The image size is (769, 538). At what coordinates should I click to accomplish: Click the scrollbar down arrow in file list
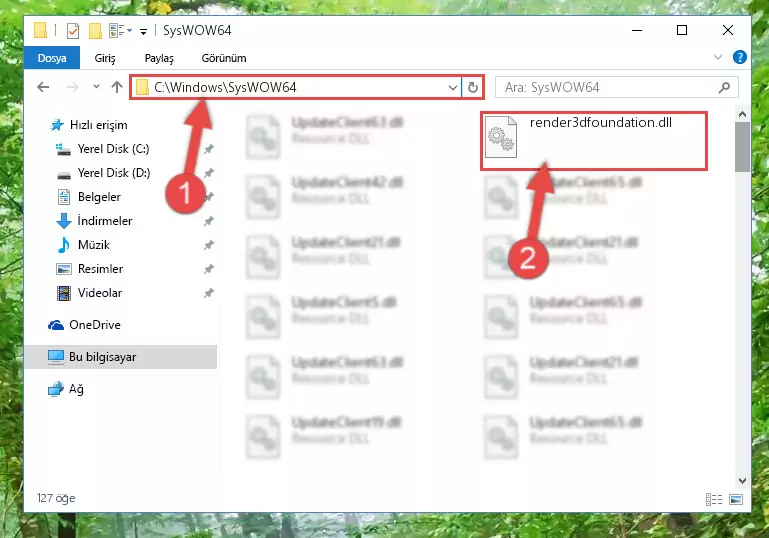[742, 481]
